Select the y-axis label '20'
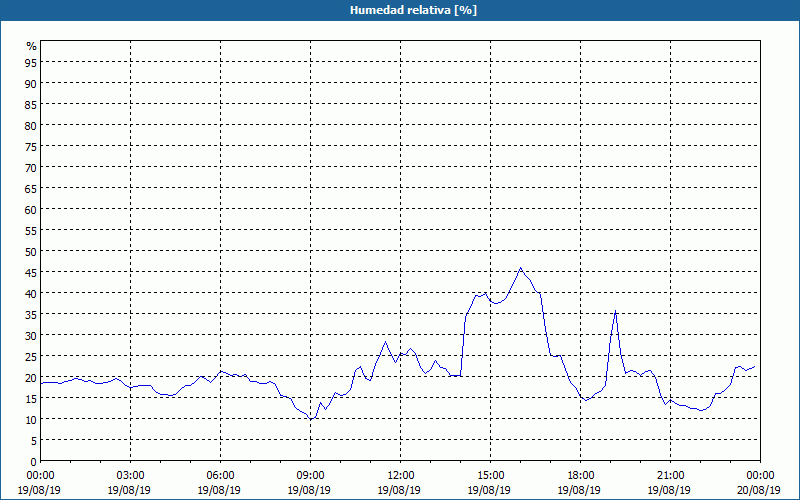 click(31, 378)
